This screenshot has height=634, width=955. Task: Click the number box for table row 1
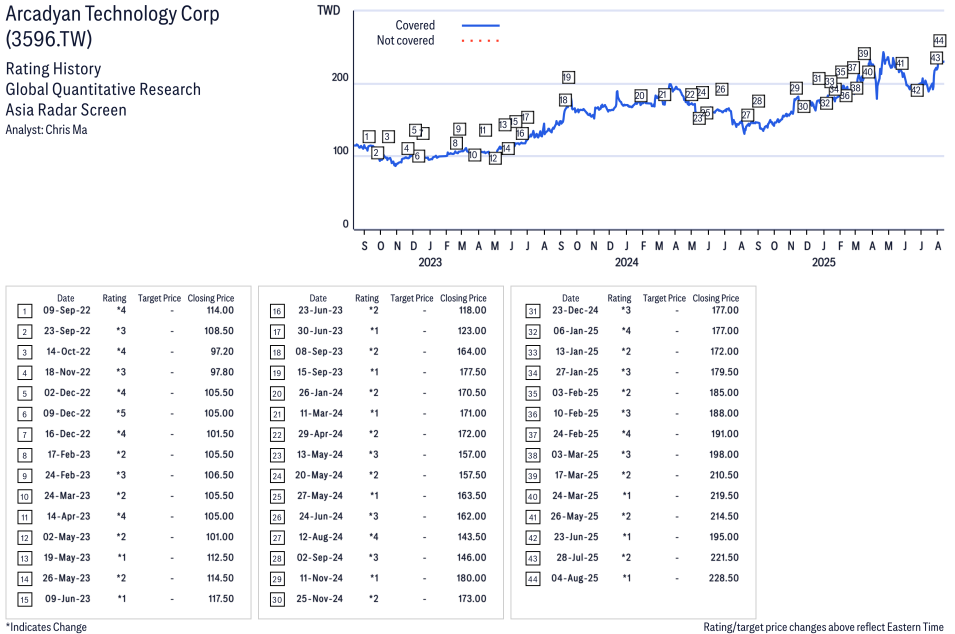coord(24,311)
